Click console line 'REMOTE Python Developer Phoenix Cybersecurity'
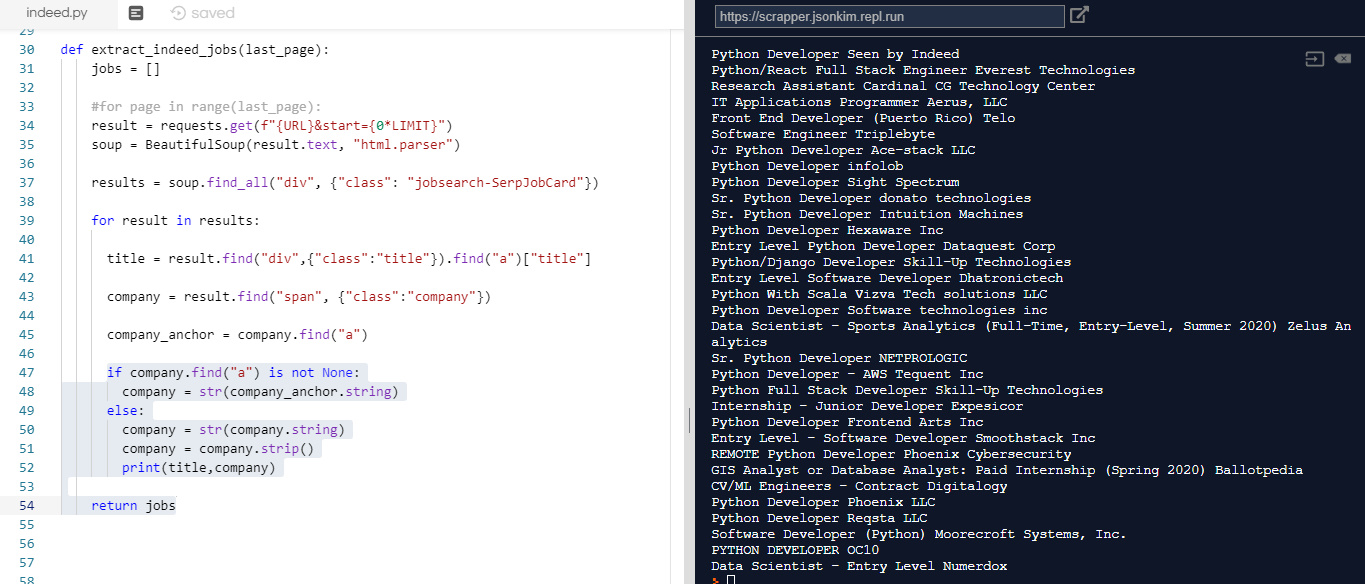 (x=891, y=454)
